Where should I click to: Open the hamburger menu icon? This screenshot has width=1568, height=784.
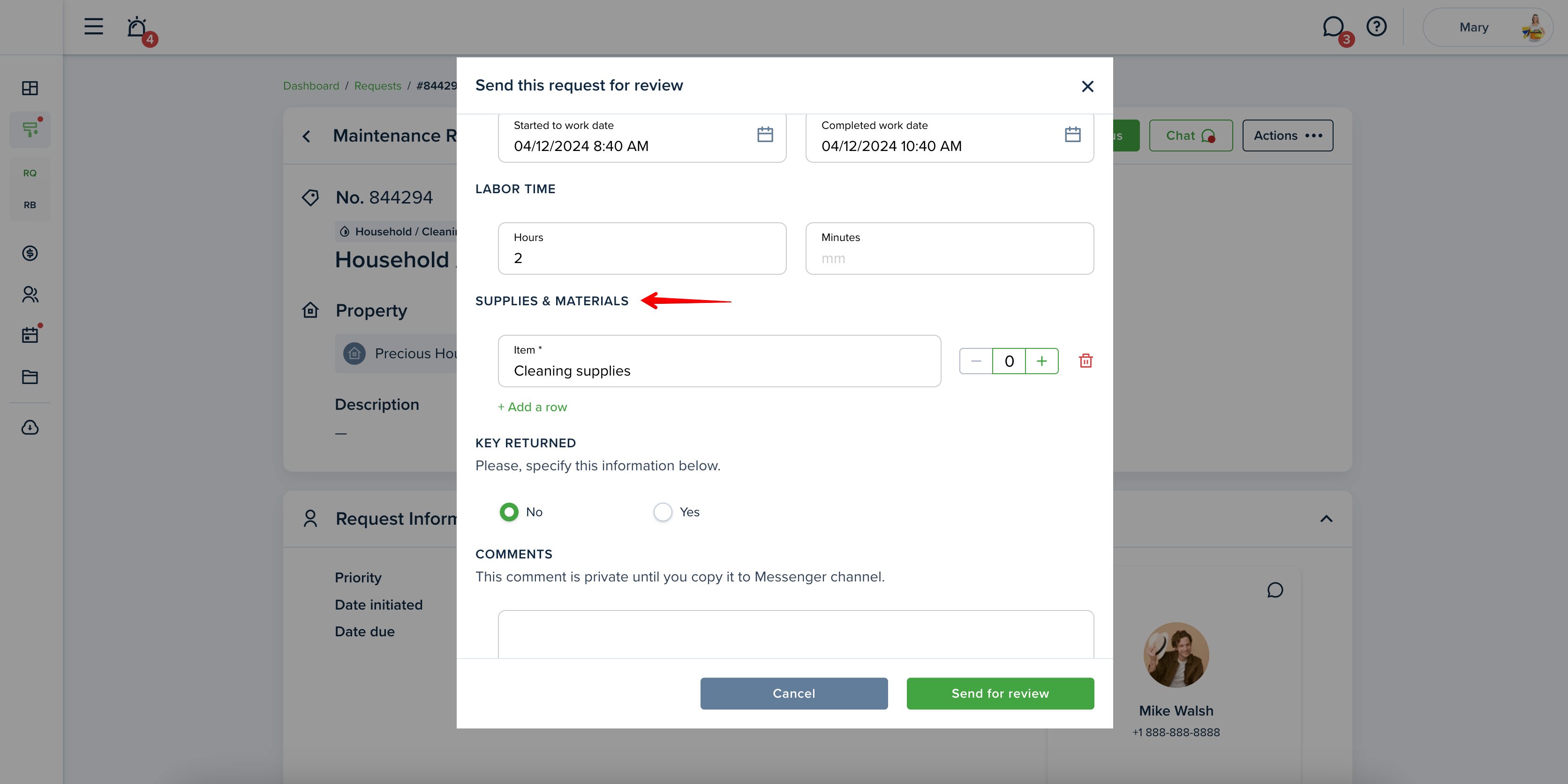point(93,27)
